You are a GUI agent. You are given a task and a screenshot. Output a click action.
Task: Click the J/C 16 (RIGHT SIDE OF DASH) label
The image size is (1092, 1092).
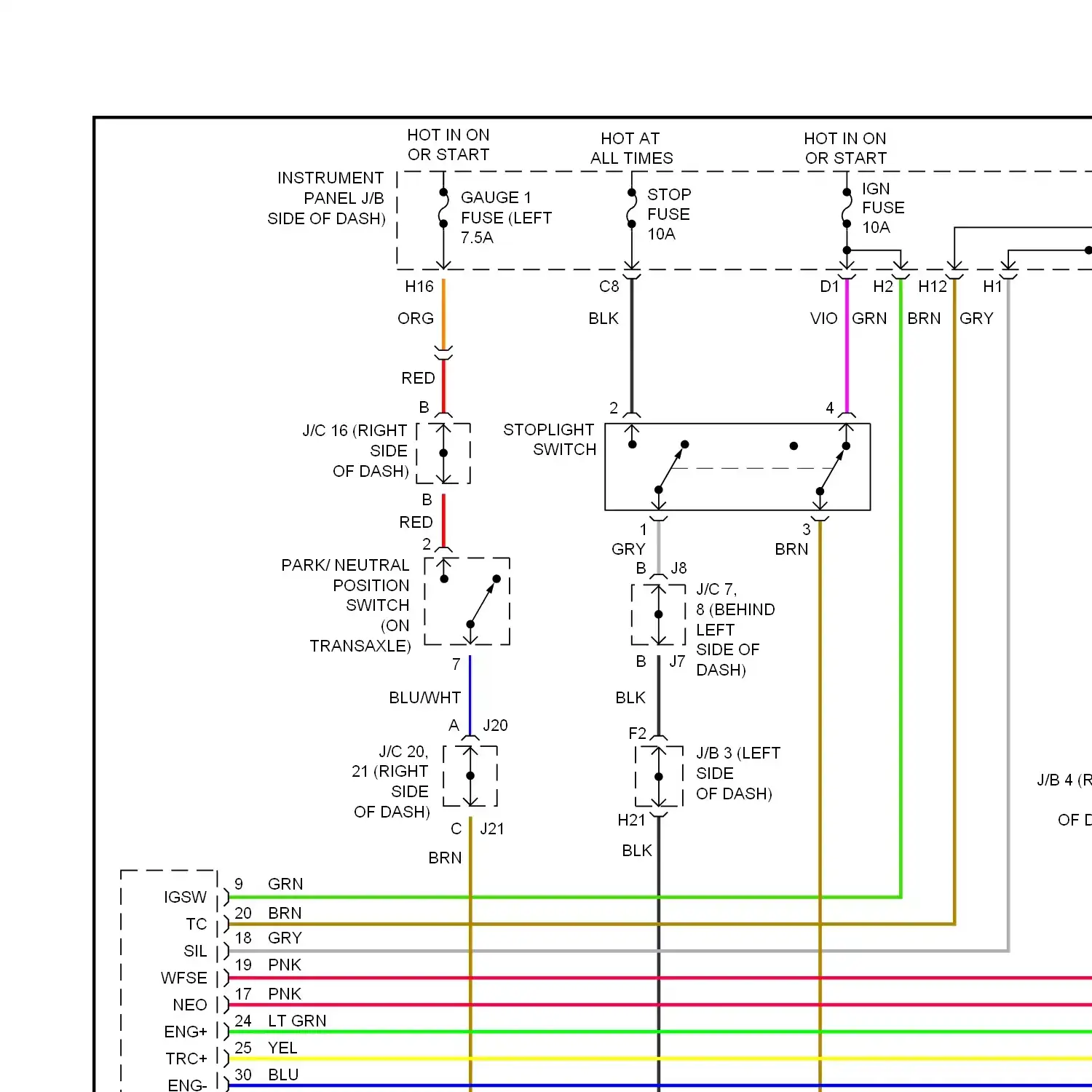[x=355, y=451]
